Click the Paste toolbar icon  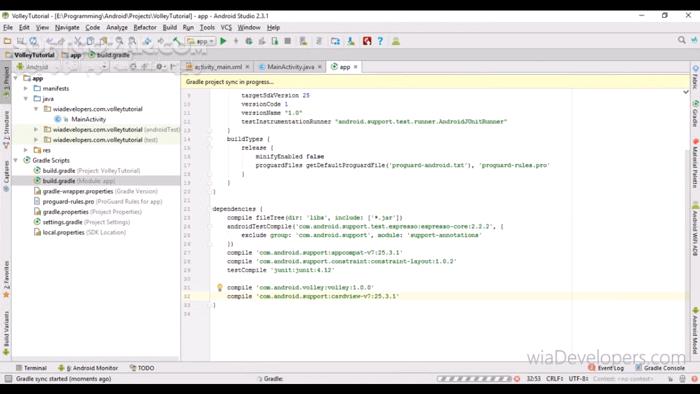[x=104, y=41]
